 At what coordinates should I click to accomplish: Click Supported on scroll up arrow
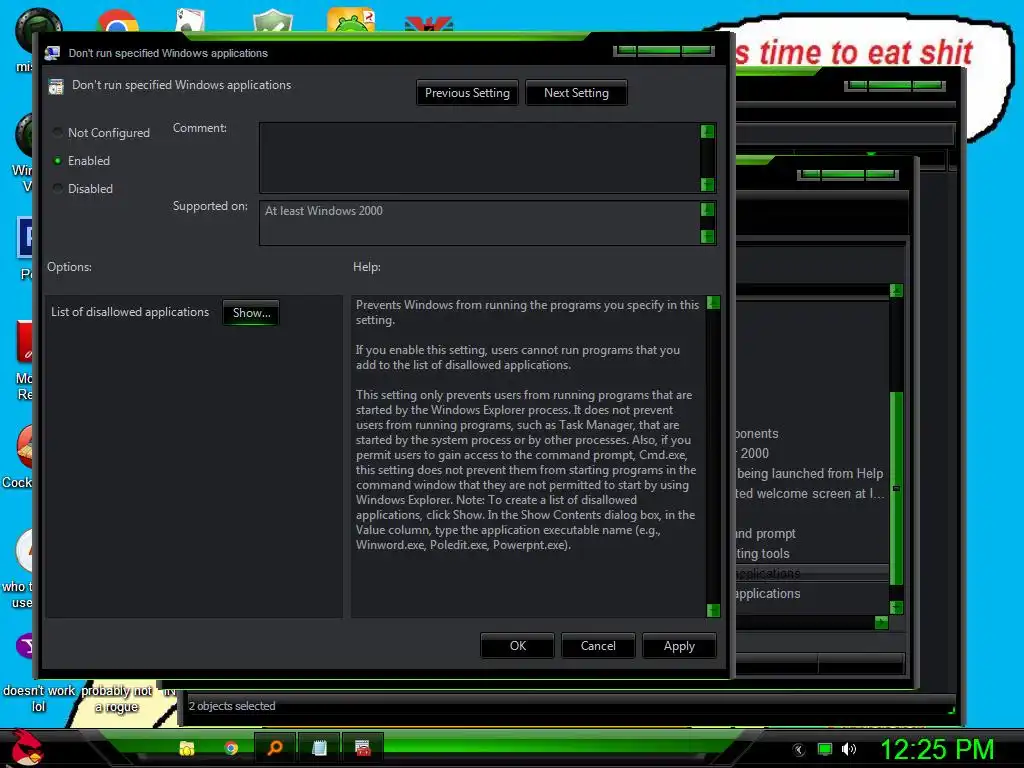[707, 209]
